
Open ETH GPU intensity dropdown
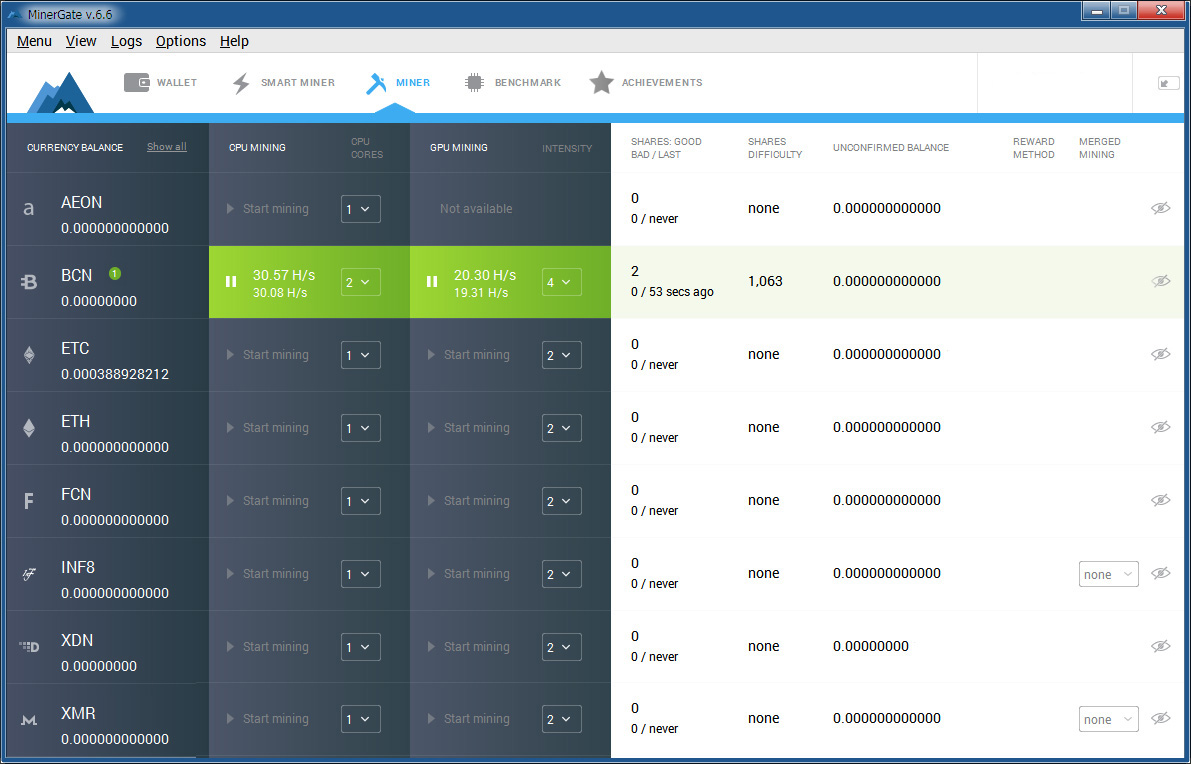[561, 428]
